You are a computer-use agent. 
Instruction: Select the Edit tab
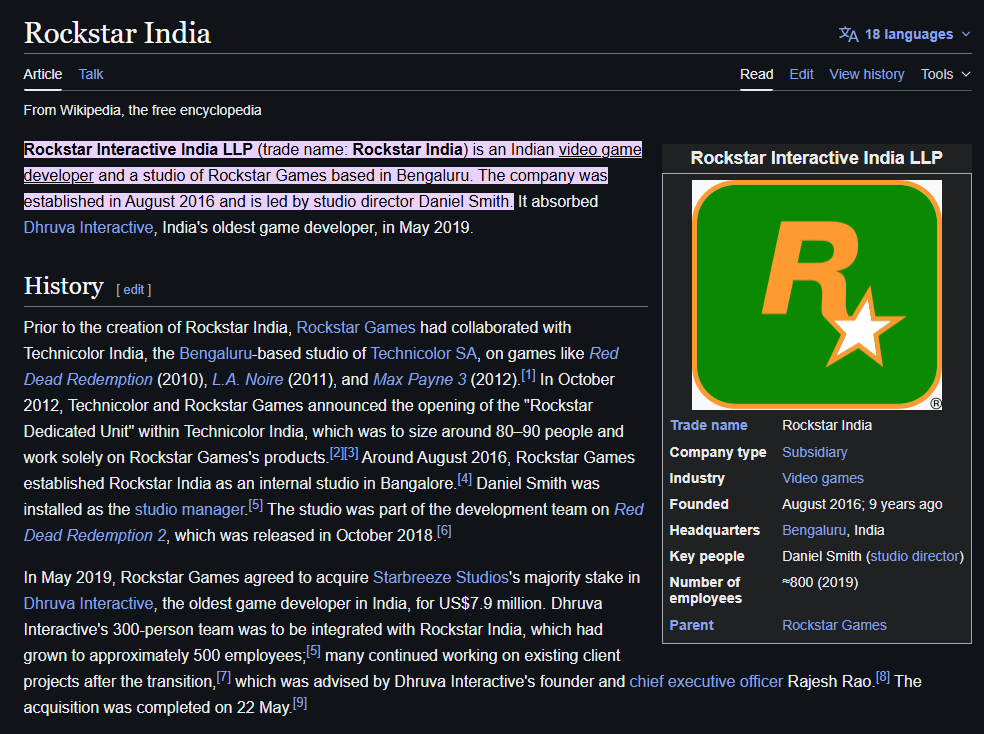coord(801,74)
